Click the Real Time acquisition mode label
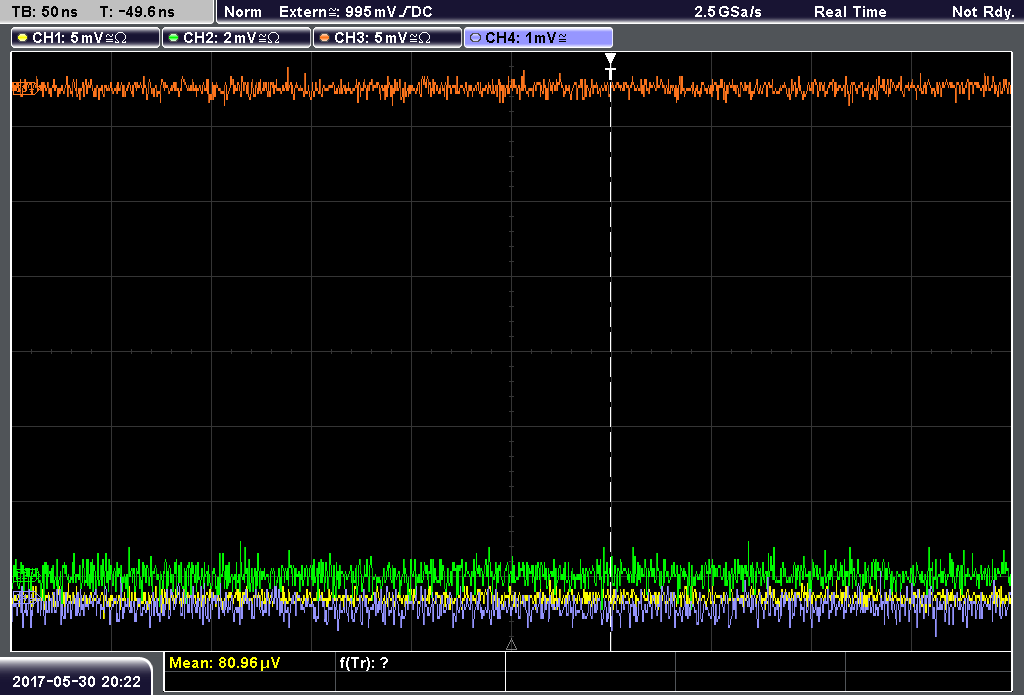The image size is (1024, 695). coord(850,12)
